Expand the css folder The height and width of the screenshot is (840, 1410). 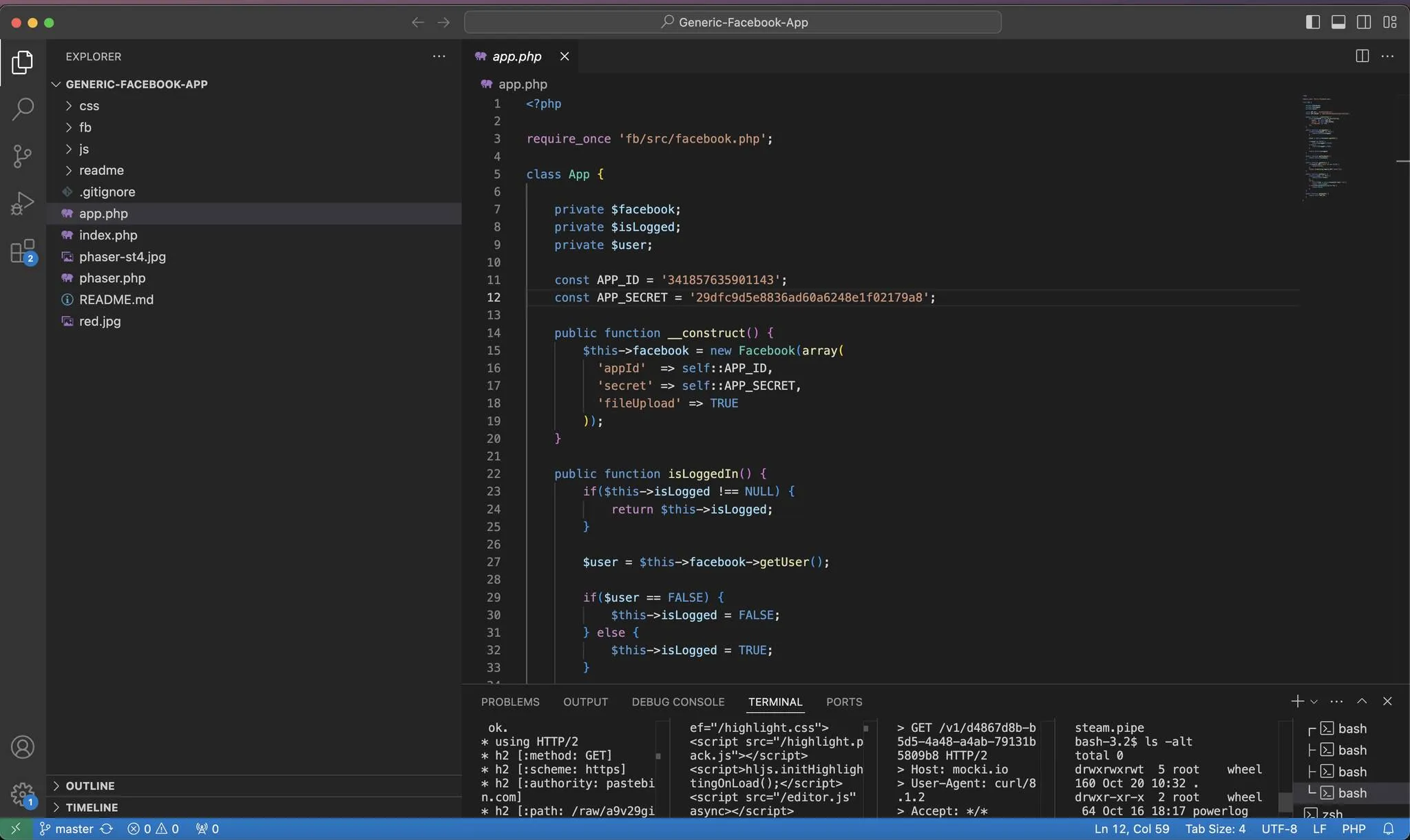89,106
